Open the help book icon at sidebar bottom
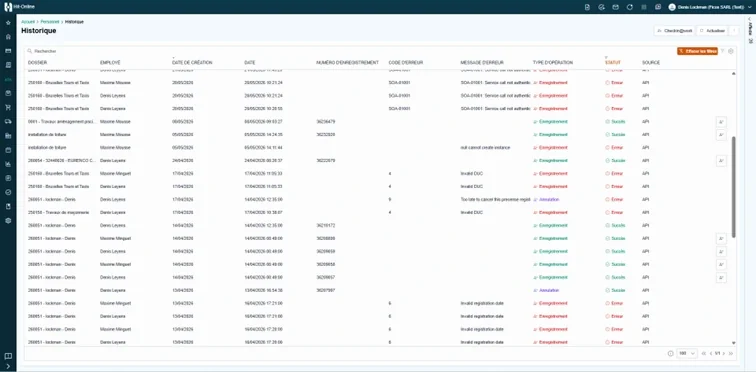Image resolution: width=756 pixels, height=372 pixels. coord(8,356)
